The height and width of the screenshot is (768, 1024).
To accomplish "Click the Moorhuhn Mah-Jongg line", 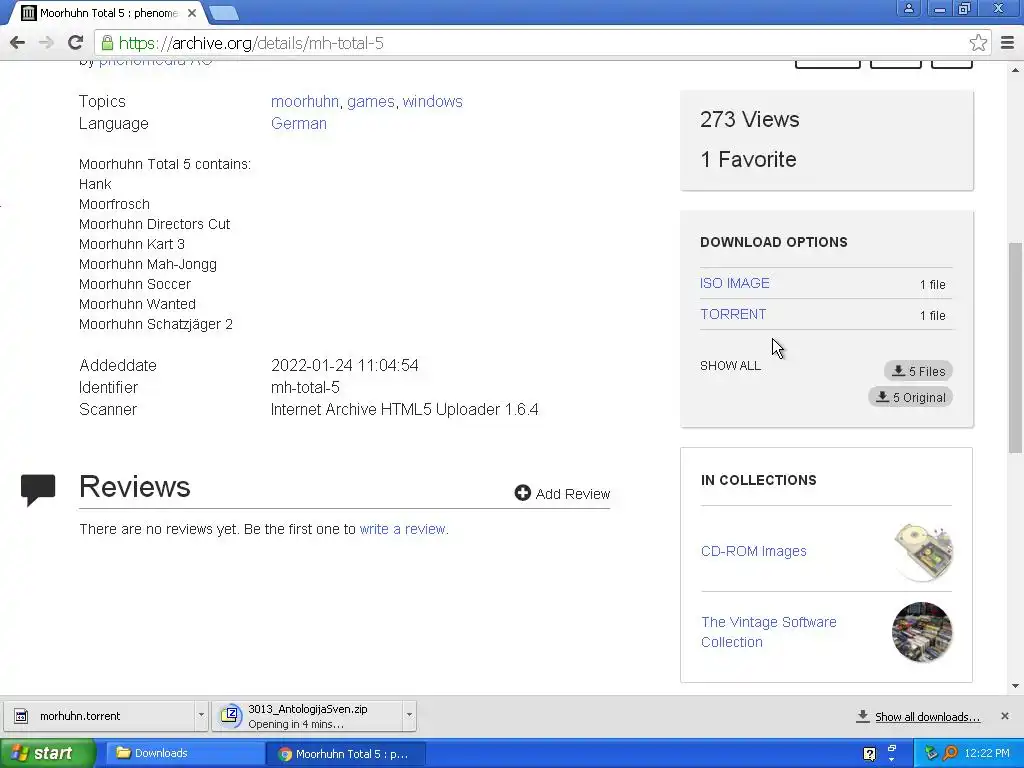I will coord(148,264).
